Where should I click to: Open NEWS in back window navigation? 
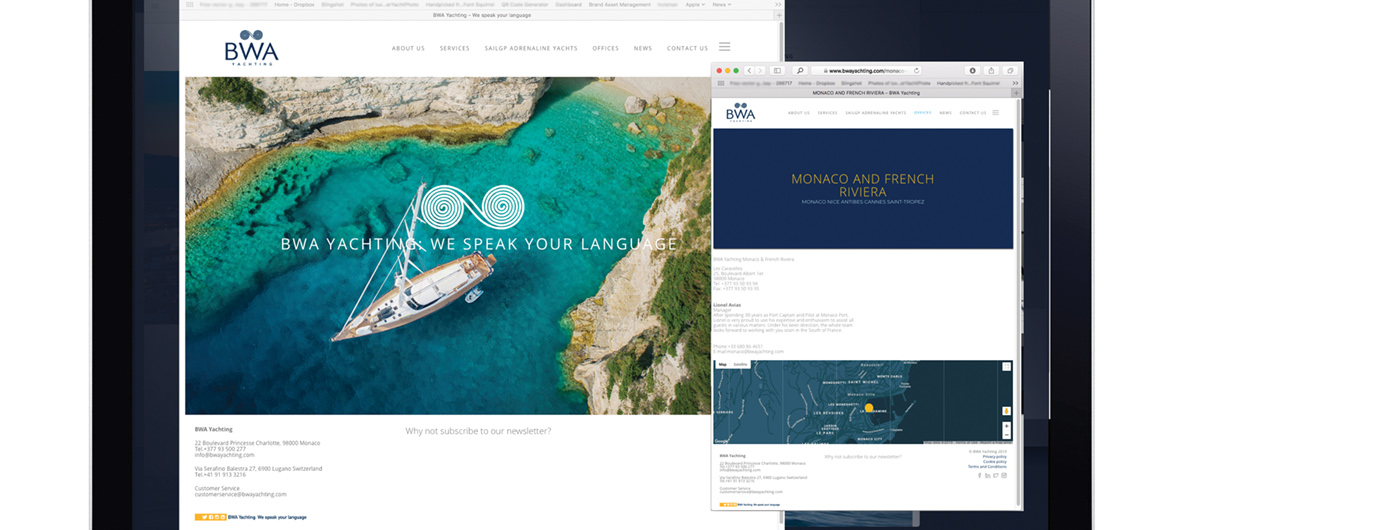[x=642, y=48]
